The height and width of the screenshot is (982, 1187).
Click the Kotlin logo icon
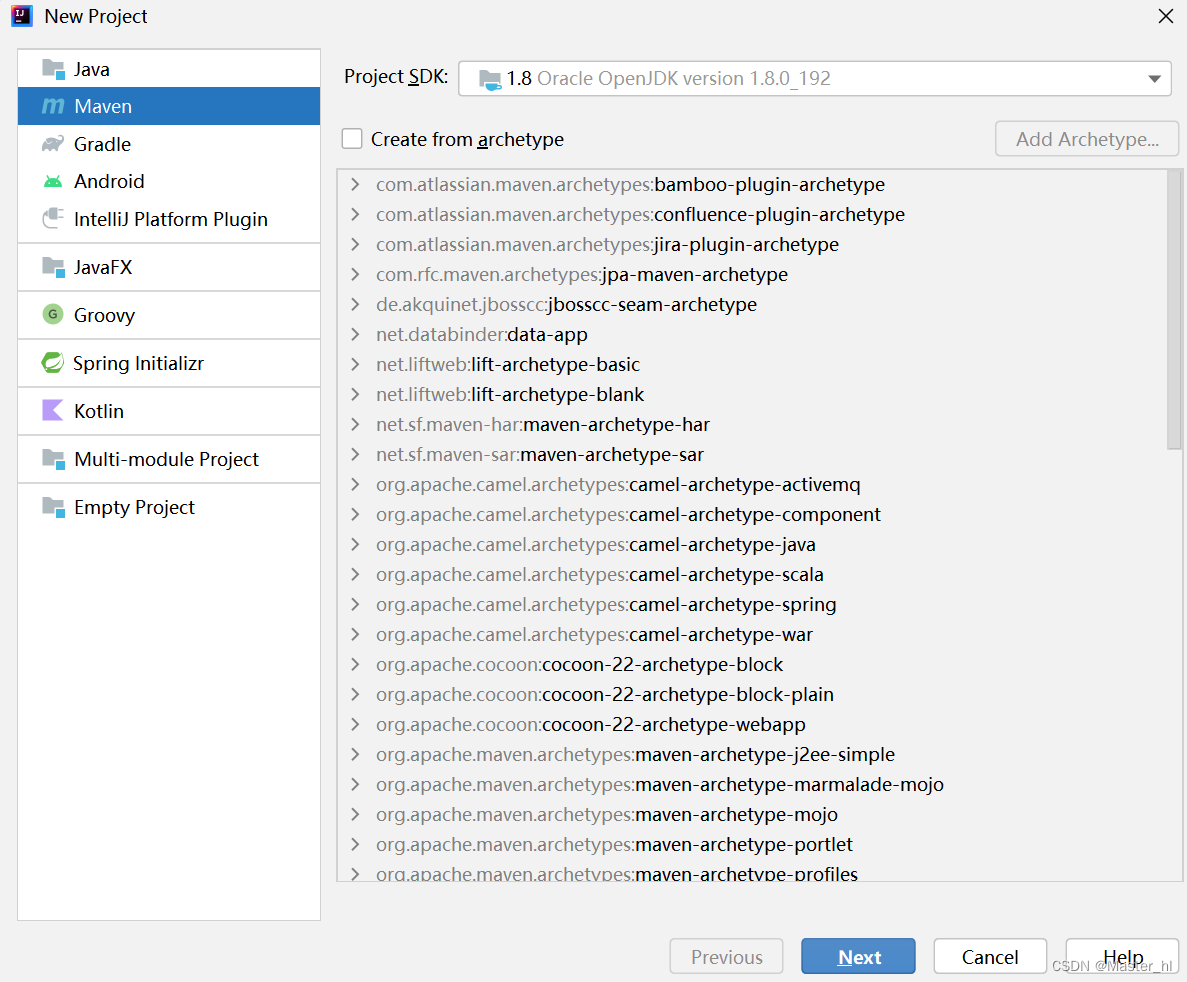tap(53, 410)
